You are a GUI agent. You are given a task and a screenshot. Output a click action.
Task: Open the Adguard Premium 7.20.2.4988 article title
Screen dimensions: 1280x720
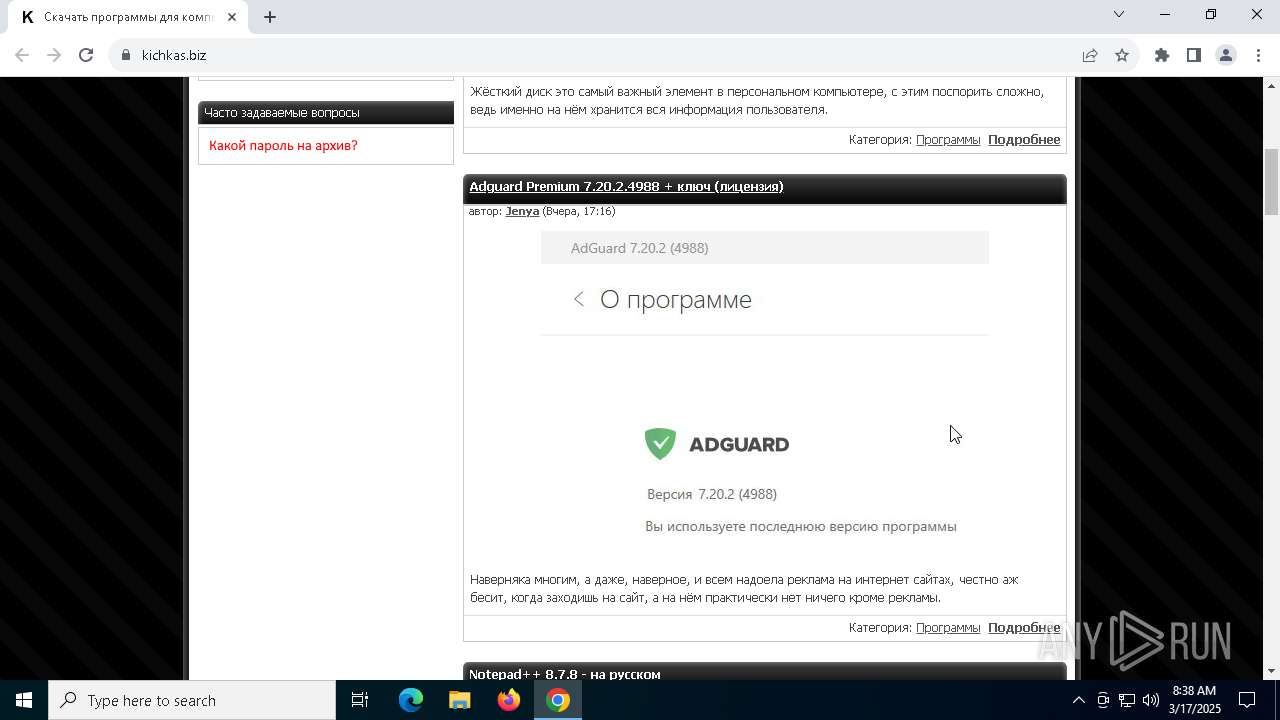point(626,186)
